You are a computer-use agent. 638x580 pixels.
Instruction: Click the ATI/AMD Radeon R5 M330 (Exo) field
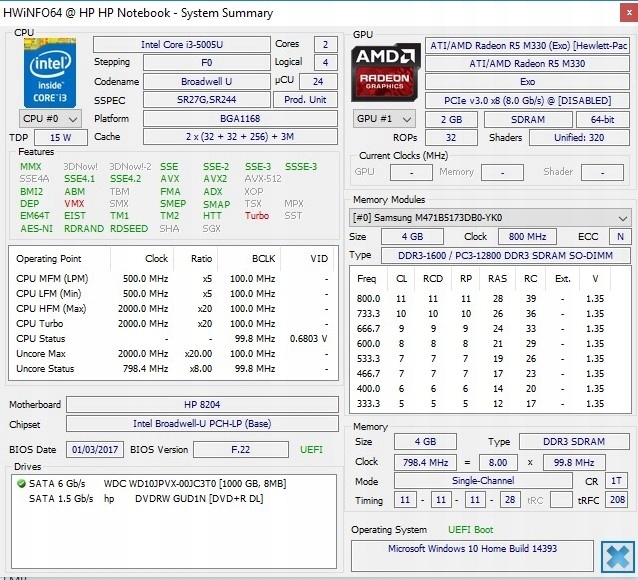(x=527, y=46)
